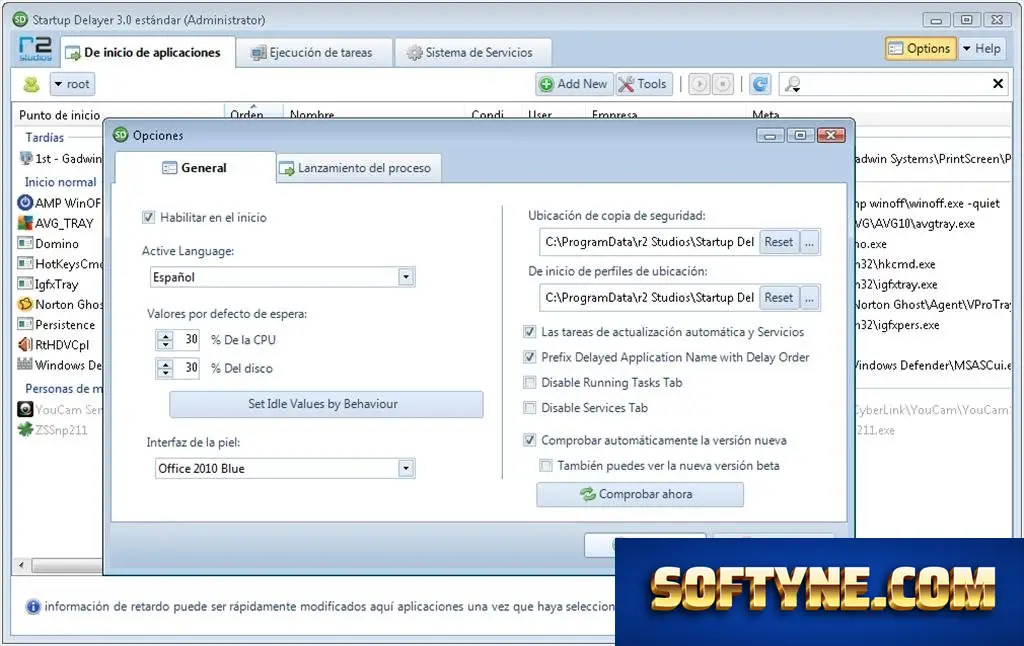Screen dimensions: 1024x646
Task: Click the Comprobar ahora button
Action: click(640, 494)
